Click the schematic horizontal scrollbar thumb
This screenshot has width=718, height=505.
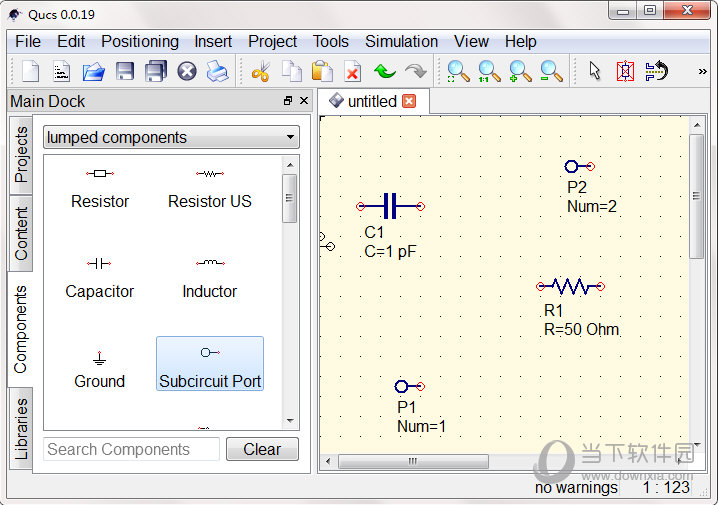tap(413, 461)
